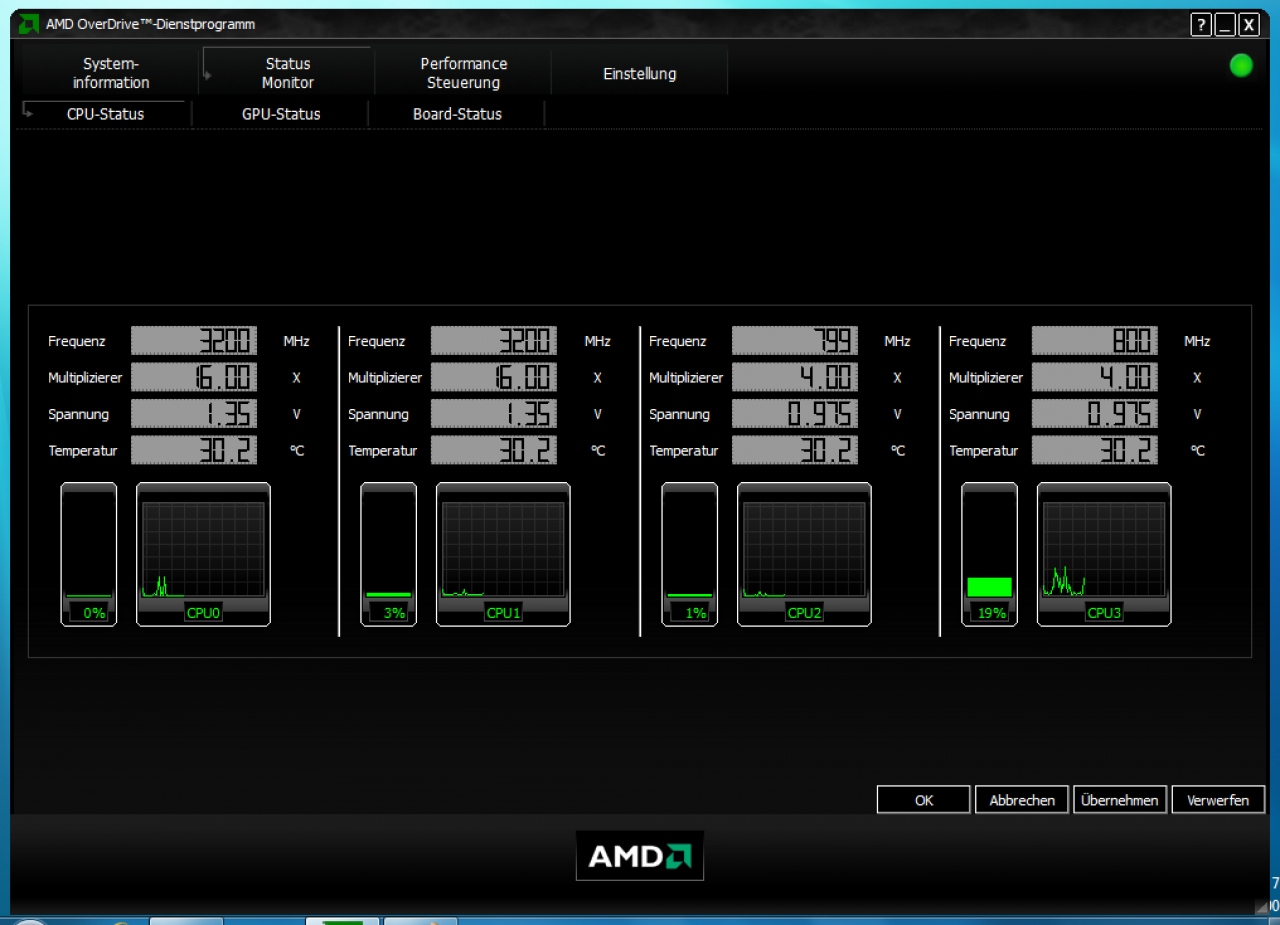1280x925 pixels.
Task: Click the CPU0 Frequenz 3200 value
Action: (x=194, y=341)
